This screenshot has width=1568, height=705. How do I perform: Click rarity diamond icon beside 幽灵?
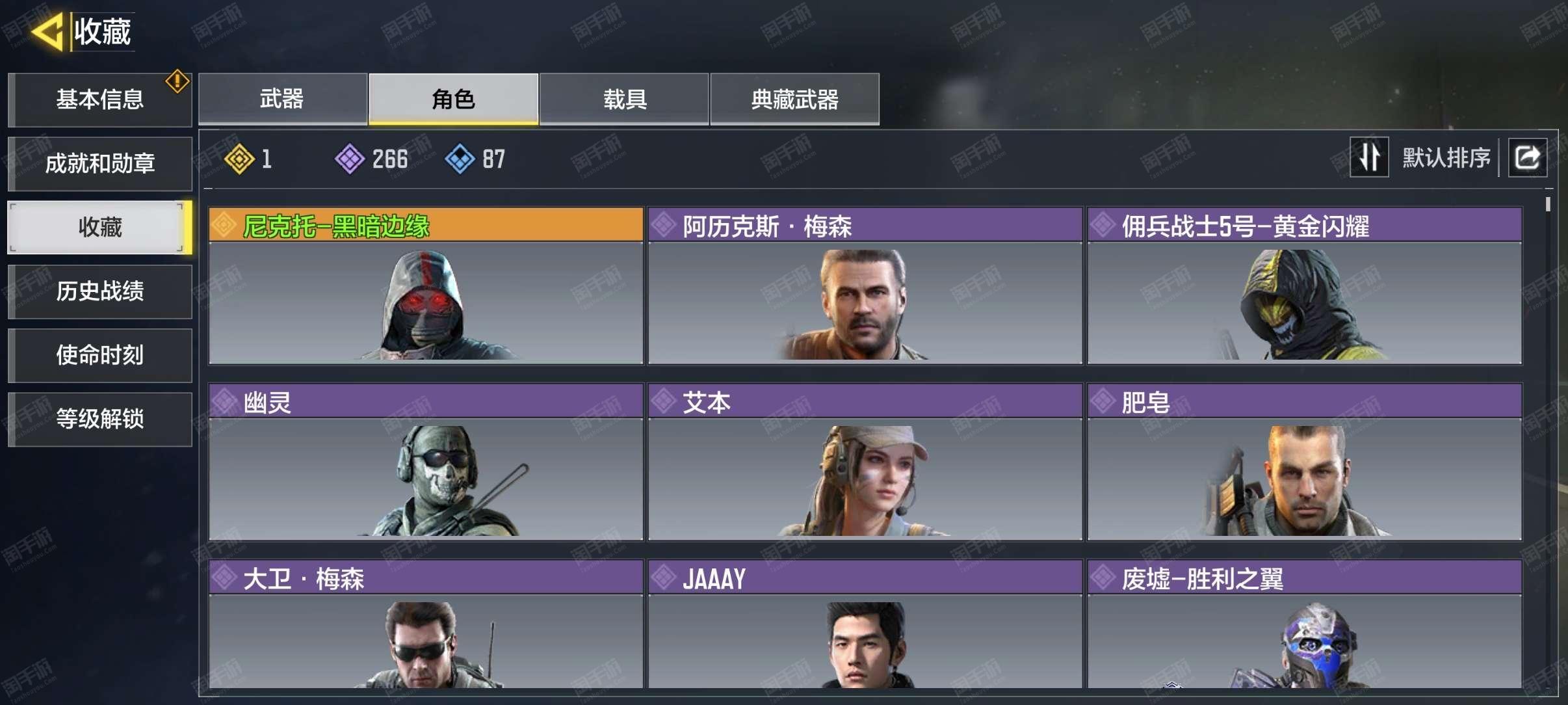224,401
